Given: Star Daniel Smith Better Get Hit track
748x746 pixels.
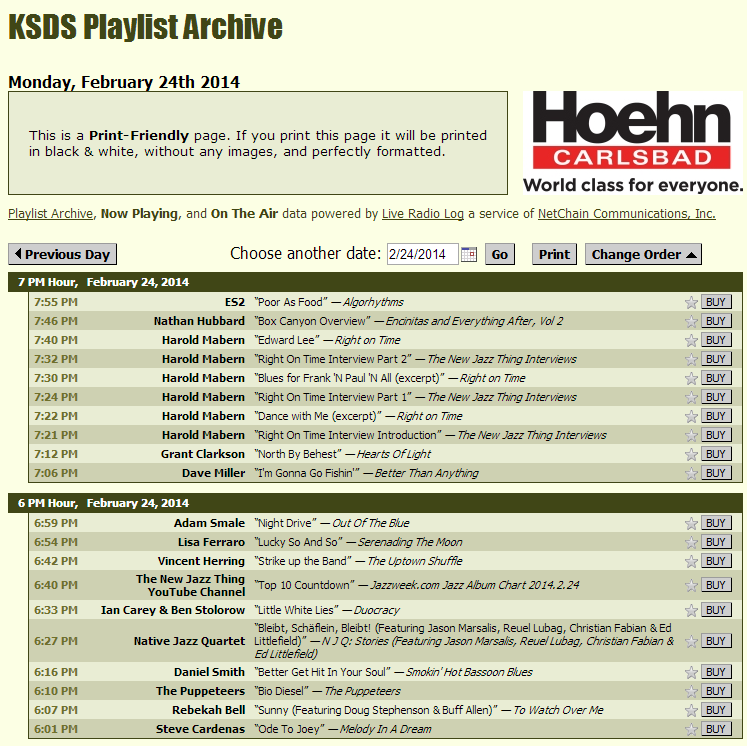Looking at the screenshot, I should coord(691,673).
